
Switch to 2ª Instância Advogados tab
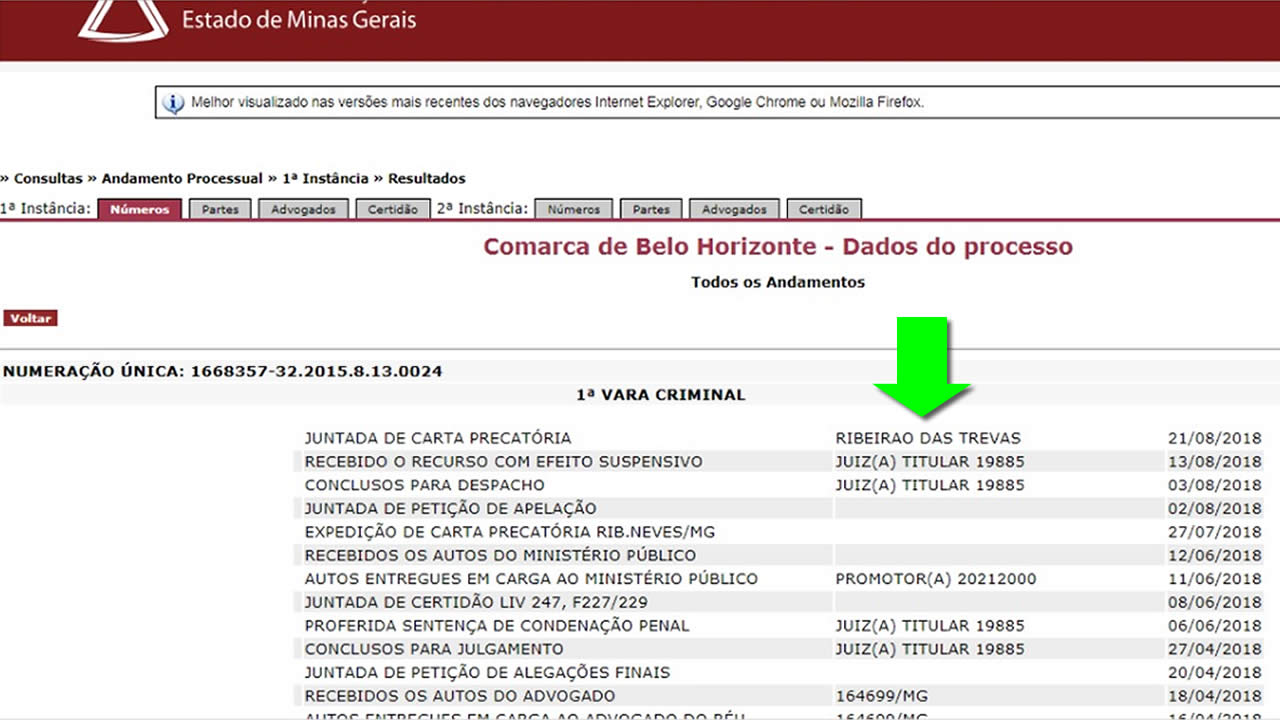734,210
